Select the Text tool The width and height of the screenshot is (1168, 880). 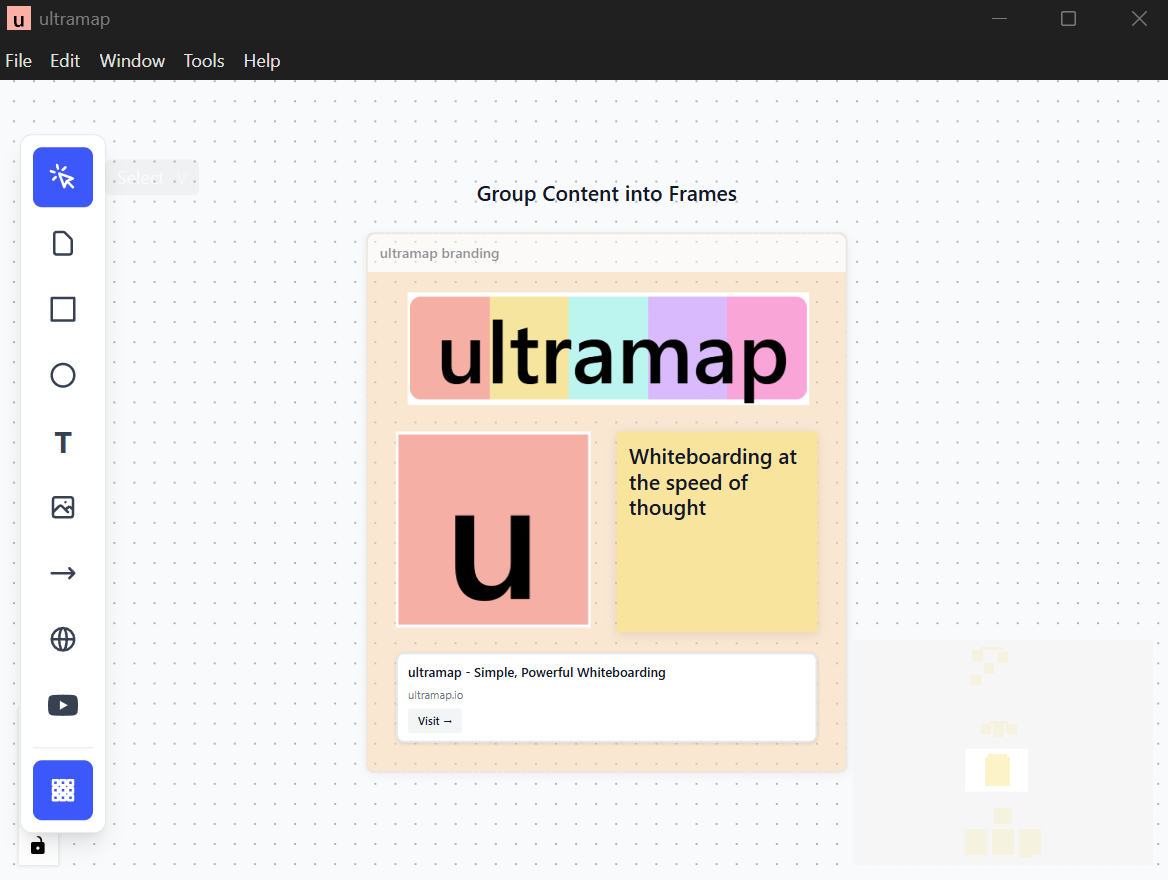63,442
